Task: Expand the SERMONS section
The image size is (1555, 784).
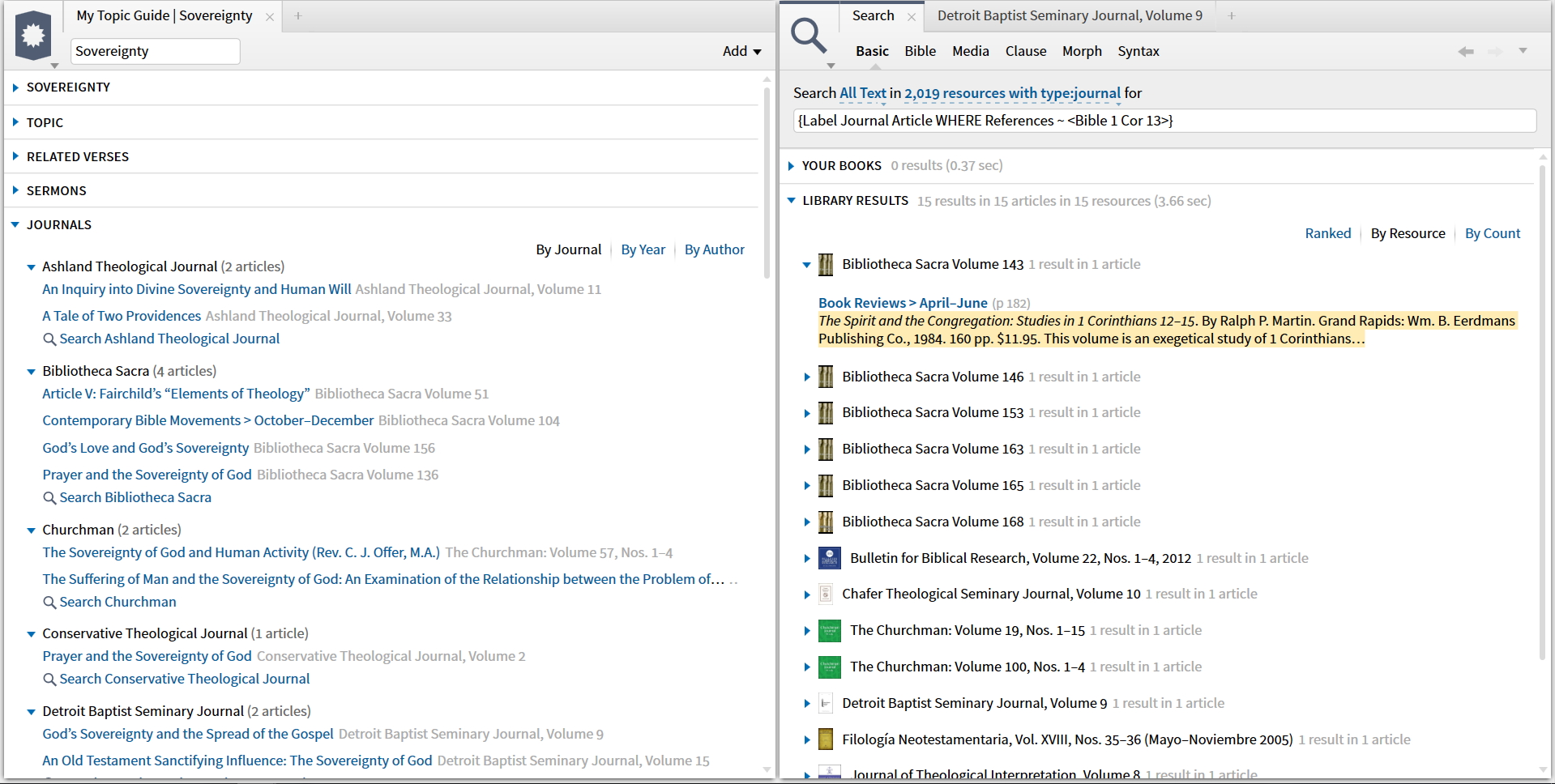Action: (15, 190)
